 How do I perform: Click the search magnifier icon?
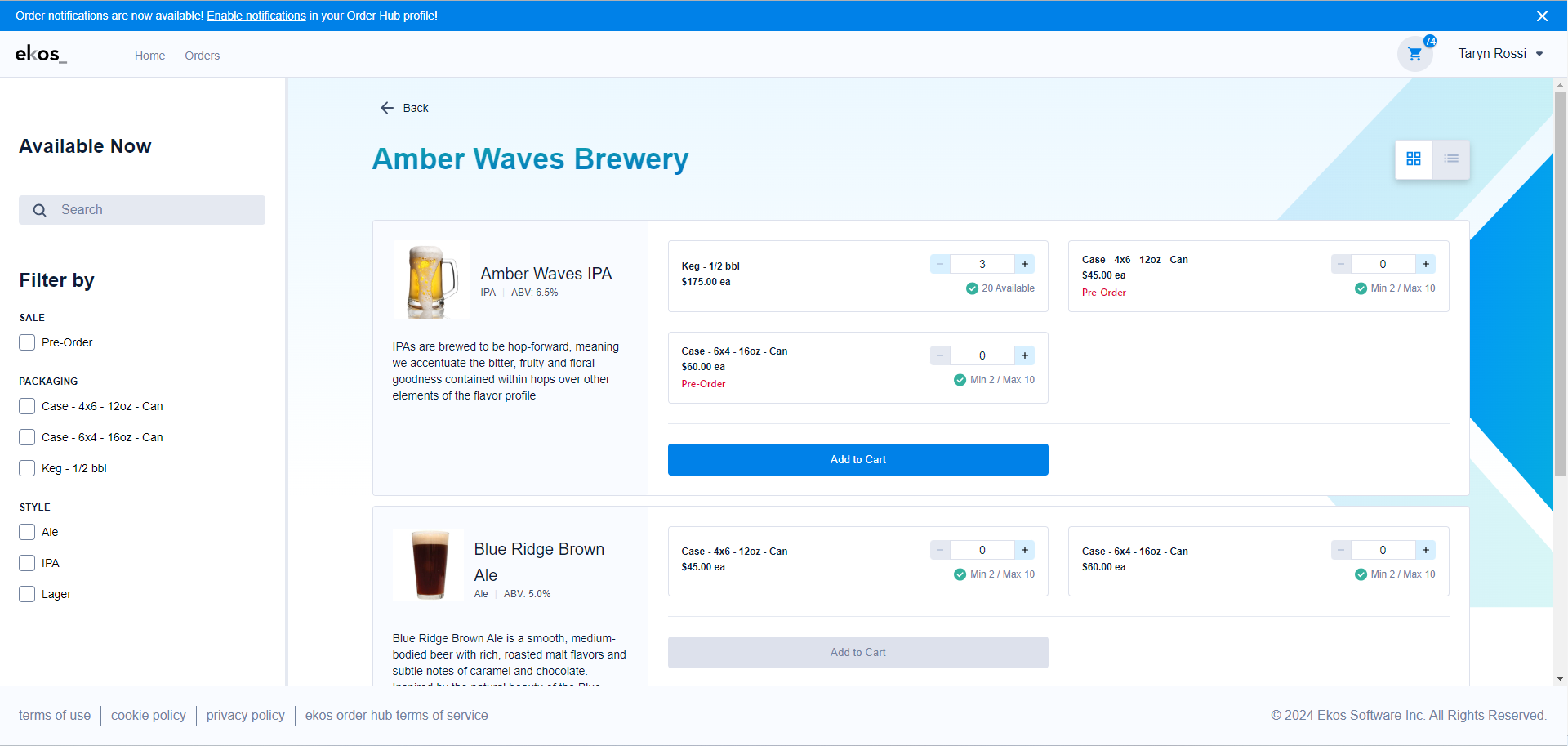(39, 210)
